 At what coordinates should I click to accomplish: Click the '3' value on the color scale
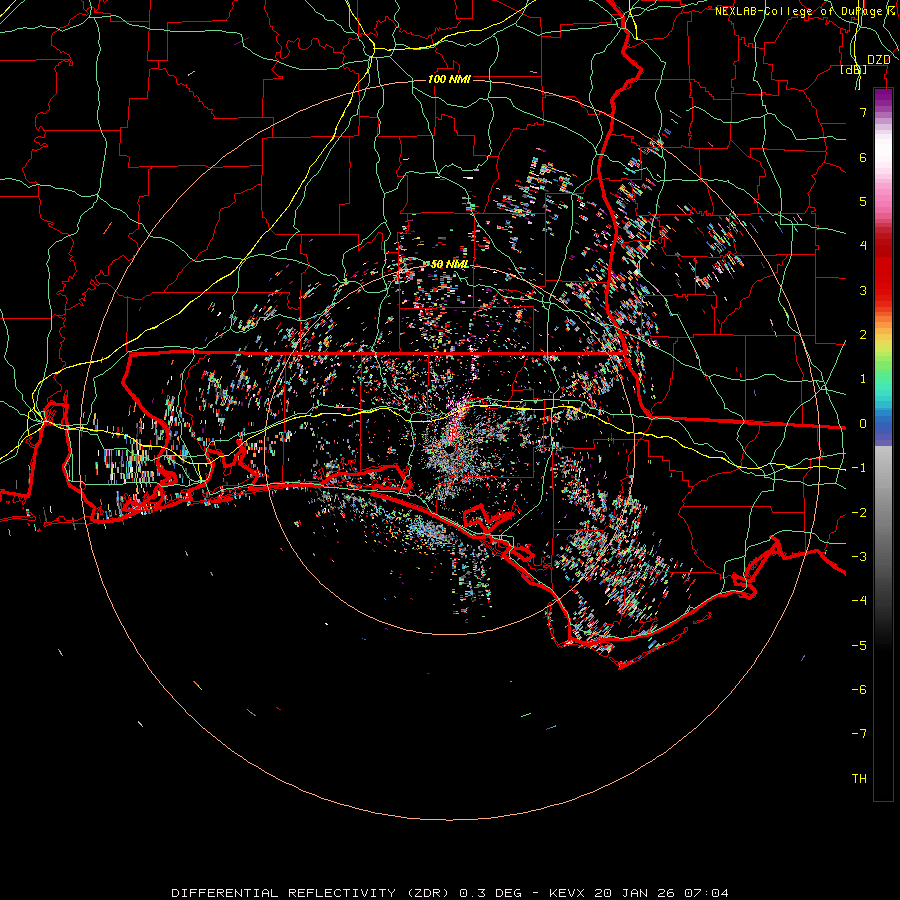[x=863, y=290]
